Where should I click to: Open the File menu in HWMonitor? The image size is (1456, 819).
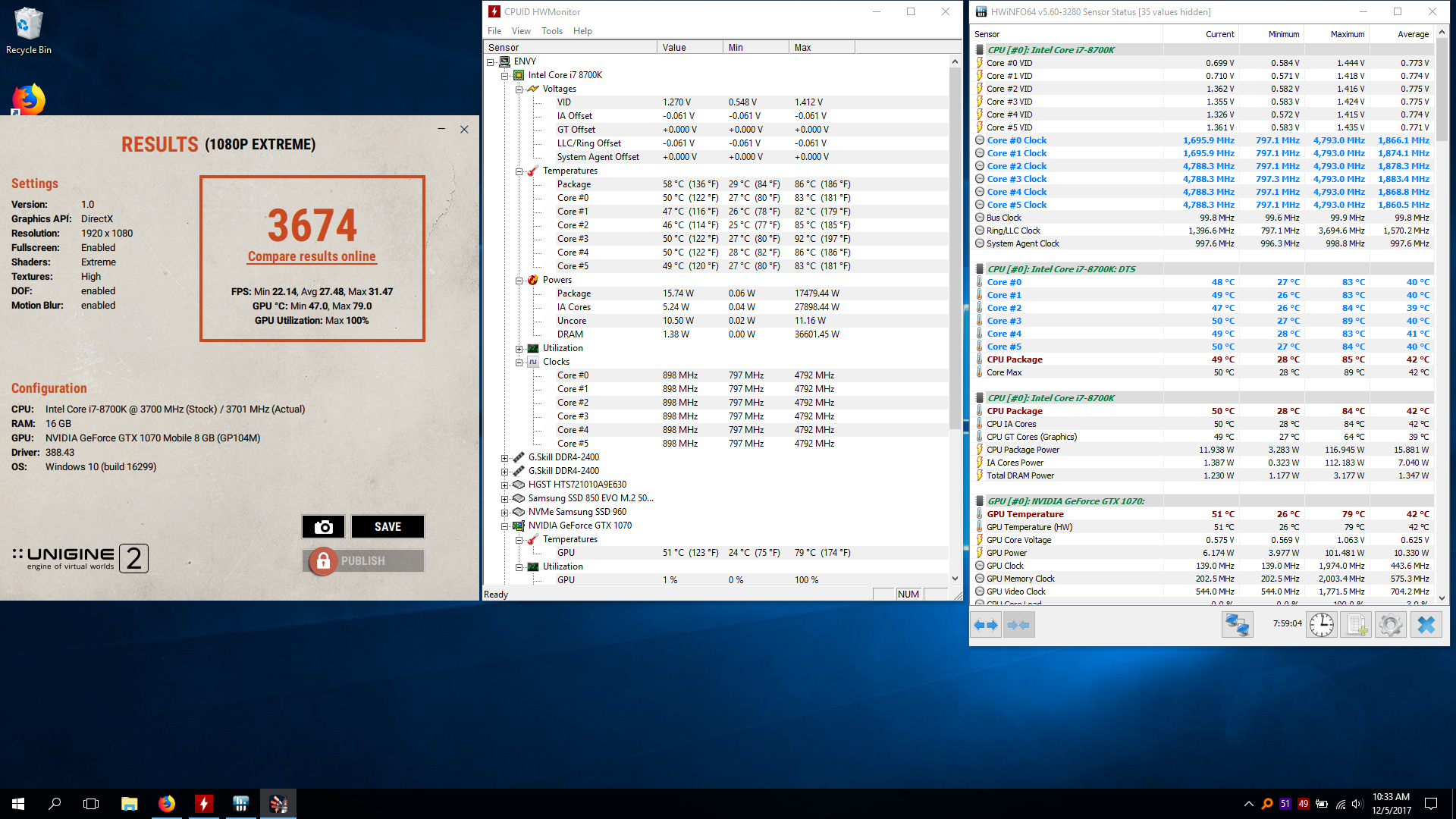point(494,31)
